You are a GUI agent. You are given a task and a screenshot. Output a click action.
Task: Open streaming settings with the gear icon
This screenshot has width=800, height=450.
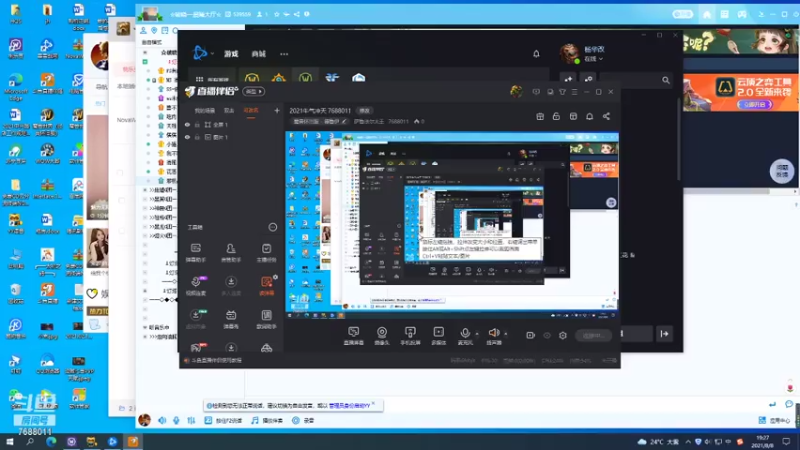(563, 336)
